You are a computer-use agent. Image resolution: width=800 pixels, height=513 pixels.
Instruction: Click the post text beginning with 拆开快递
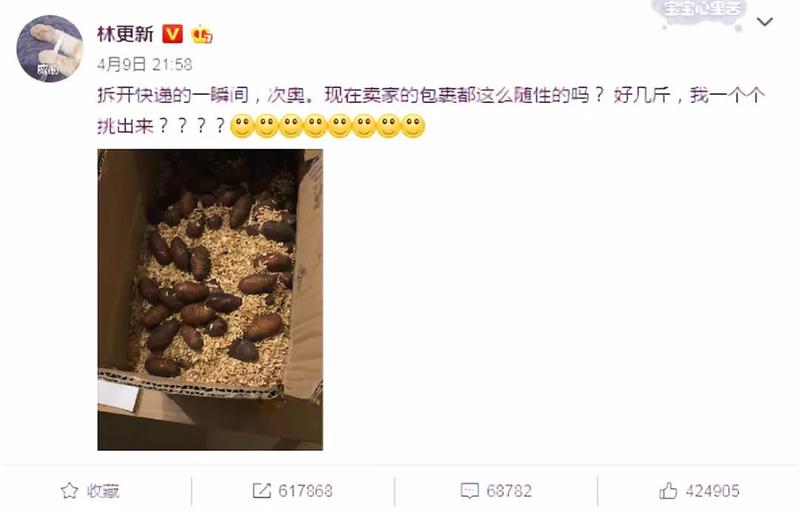tap(431, 95)
